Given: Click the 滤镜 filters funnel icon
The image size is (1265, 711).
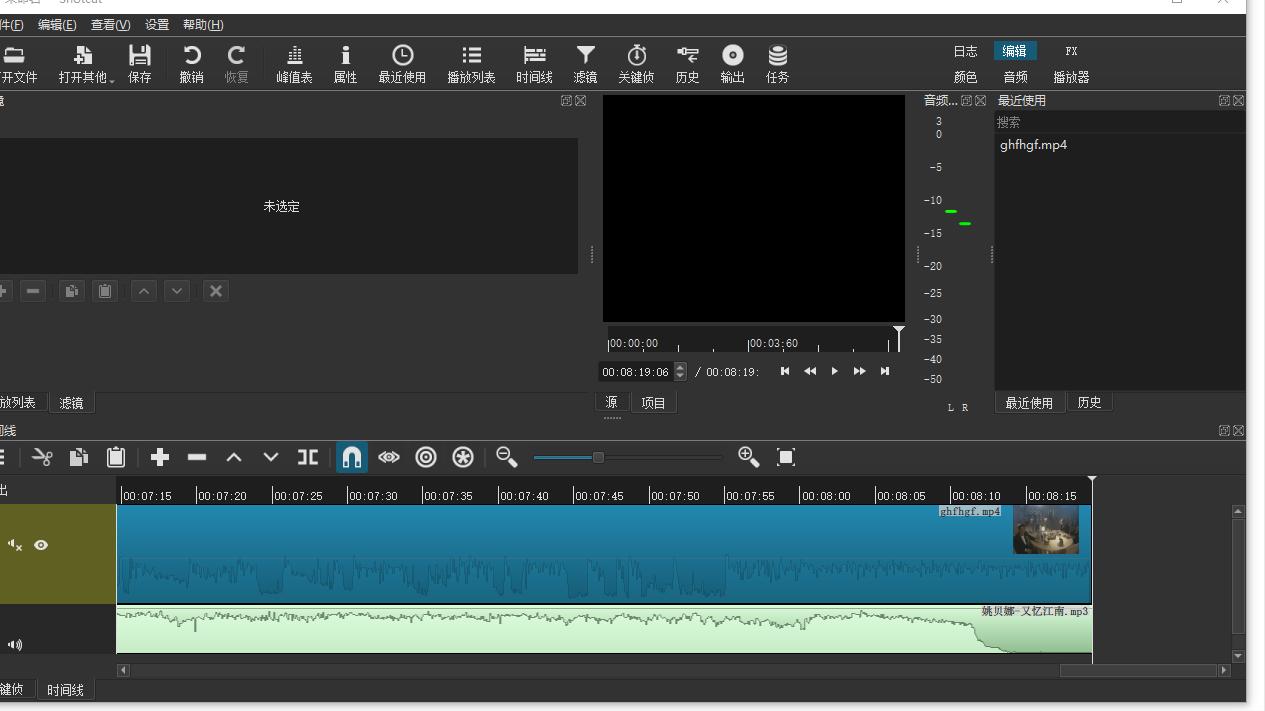Looking at the screenshot, I should (585, 64).
